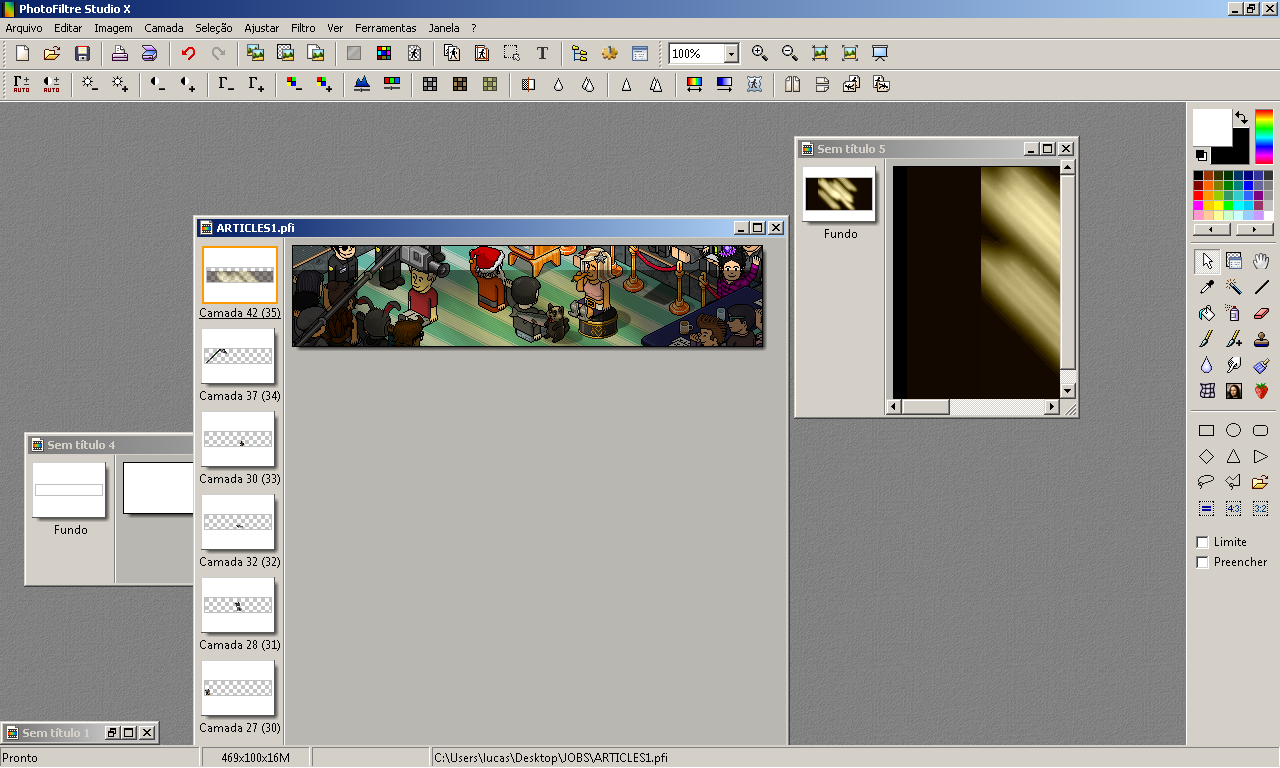The height and width of the screenshot is (768, 1280).
Task: Open the zoom percentage dropdown
Action: pyautogui.click(x=729, y=53)
